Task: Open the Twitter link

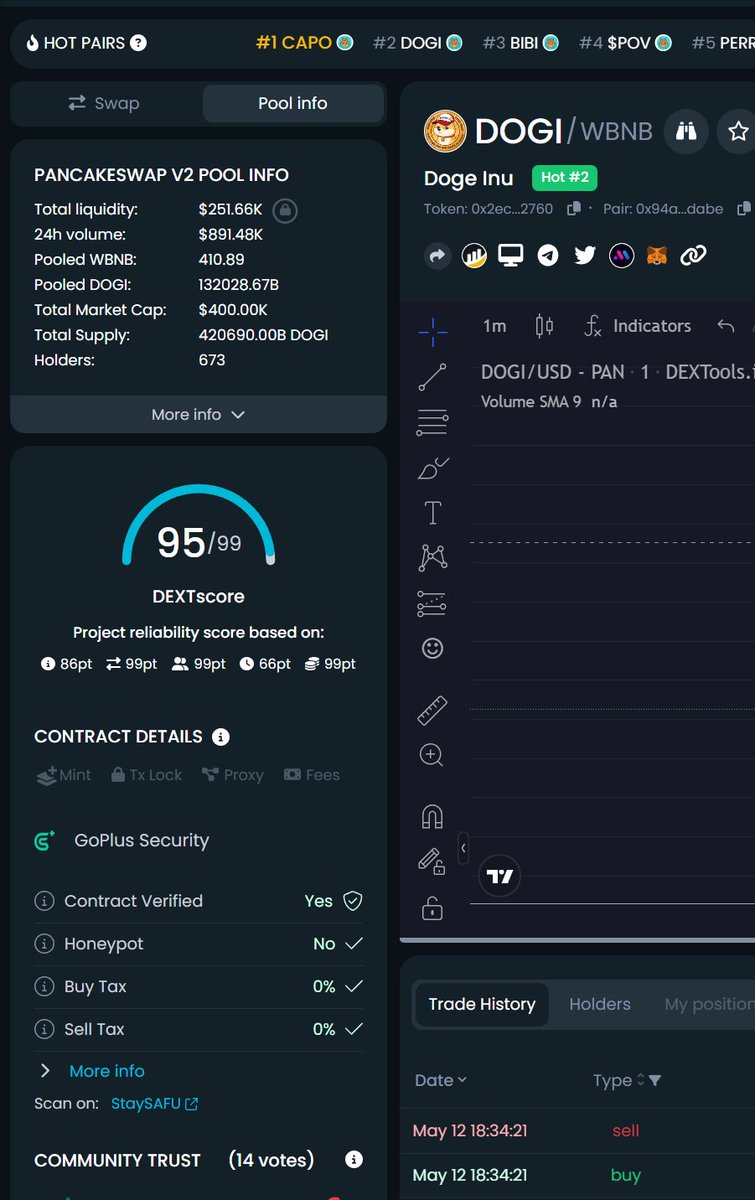Action: 585,256
